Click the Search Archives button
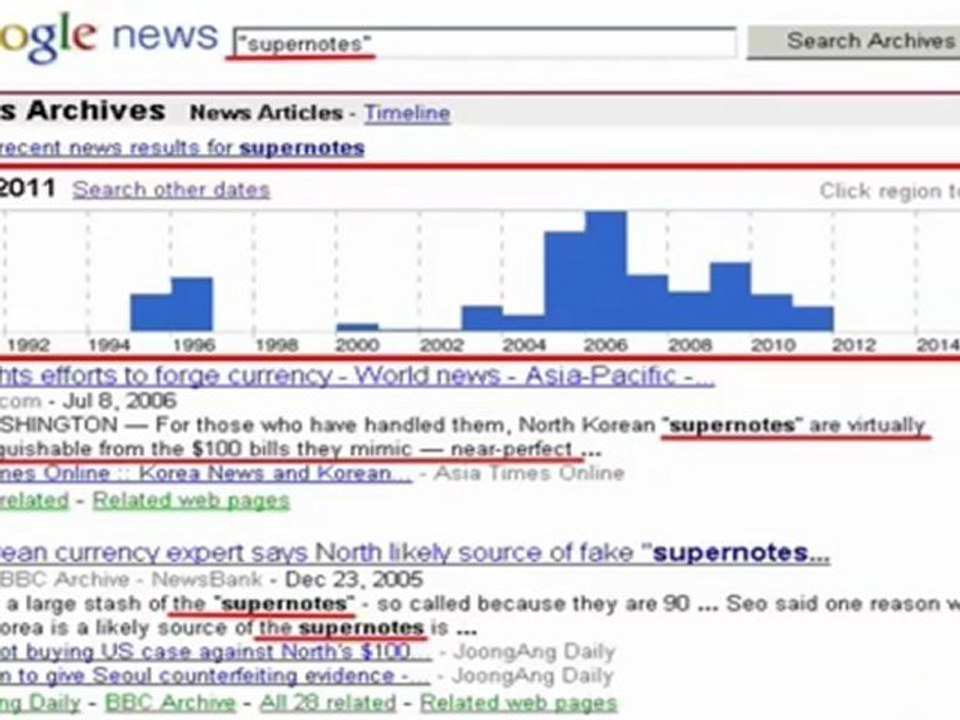This screenshot has height=720, width=960. tap(854, 42)
